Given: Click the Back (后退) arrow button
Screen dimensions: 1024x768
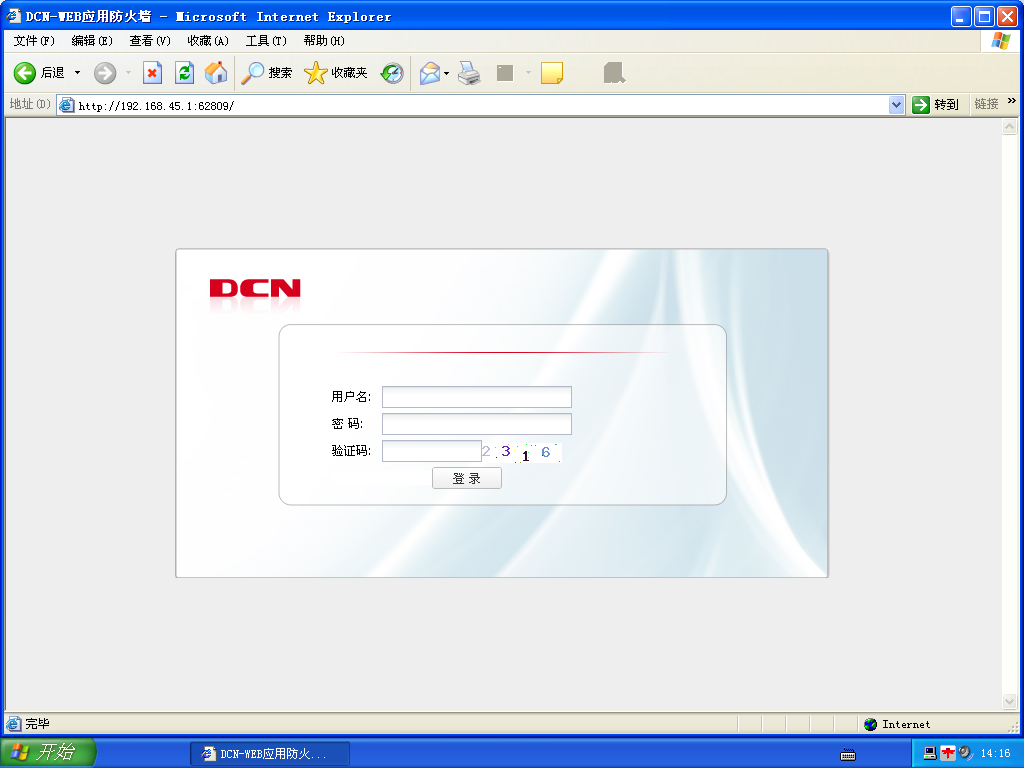Looking at the screenshot, I should pos(39,72).
